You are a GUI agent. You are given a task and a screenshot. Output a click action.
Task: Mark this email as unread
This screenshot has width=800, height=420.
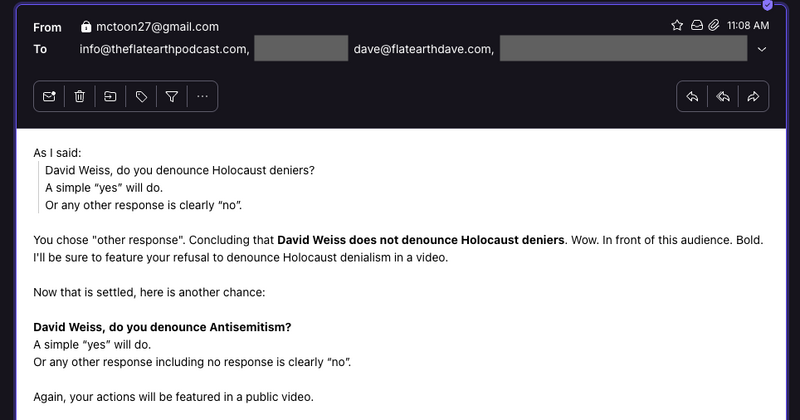pyautogui.click(x=49, y=96)
